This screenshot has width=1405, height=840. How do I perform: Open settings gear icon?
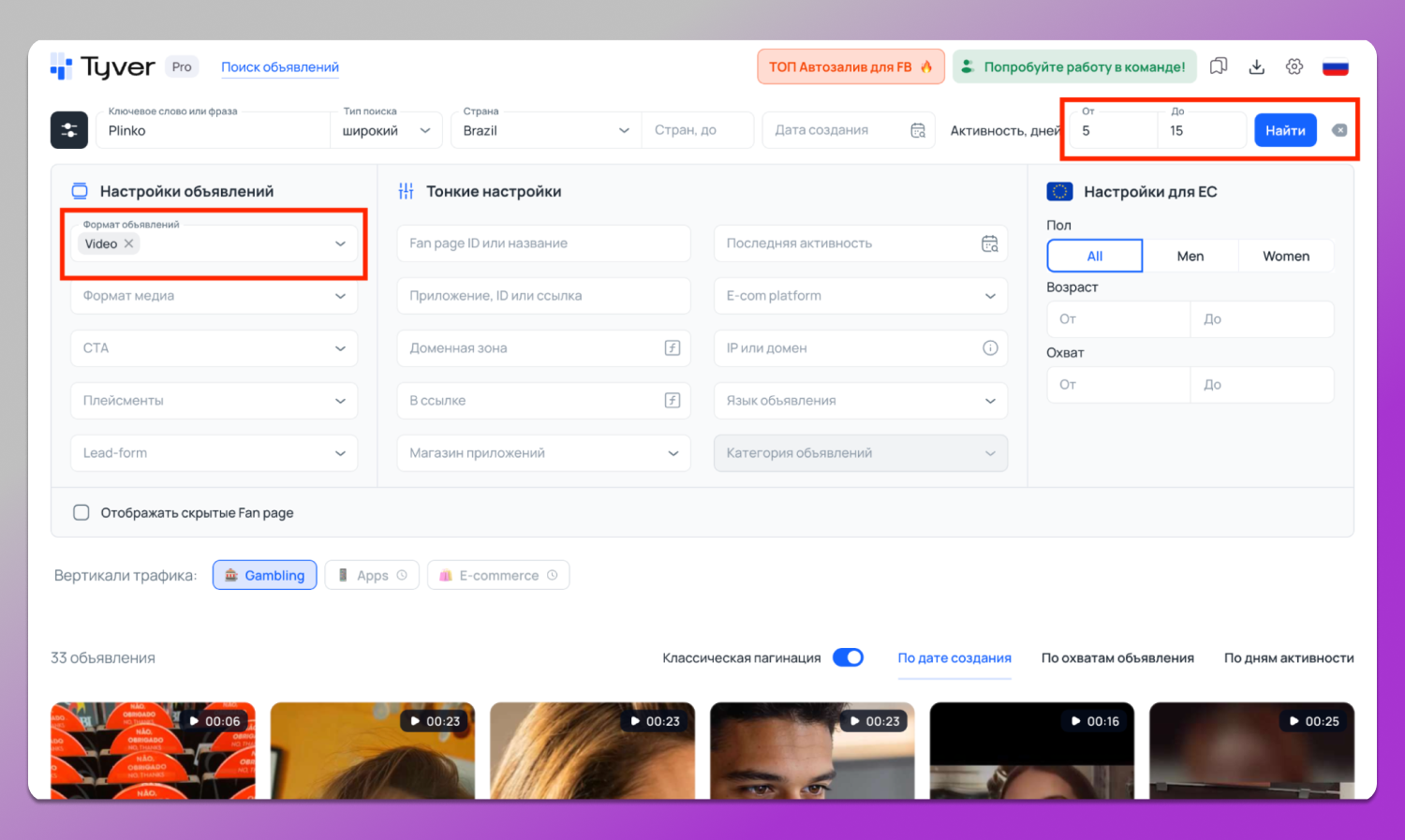[1294, 66]
